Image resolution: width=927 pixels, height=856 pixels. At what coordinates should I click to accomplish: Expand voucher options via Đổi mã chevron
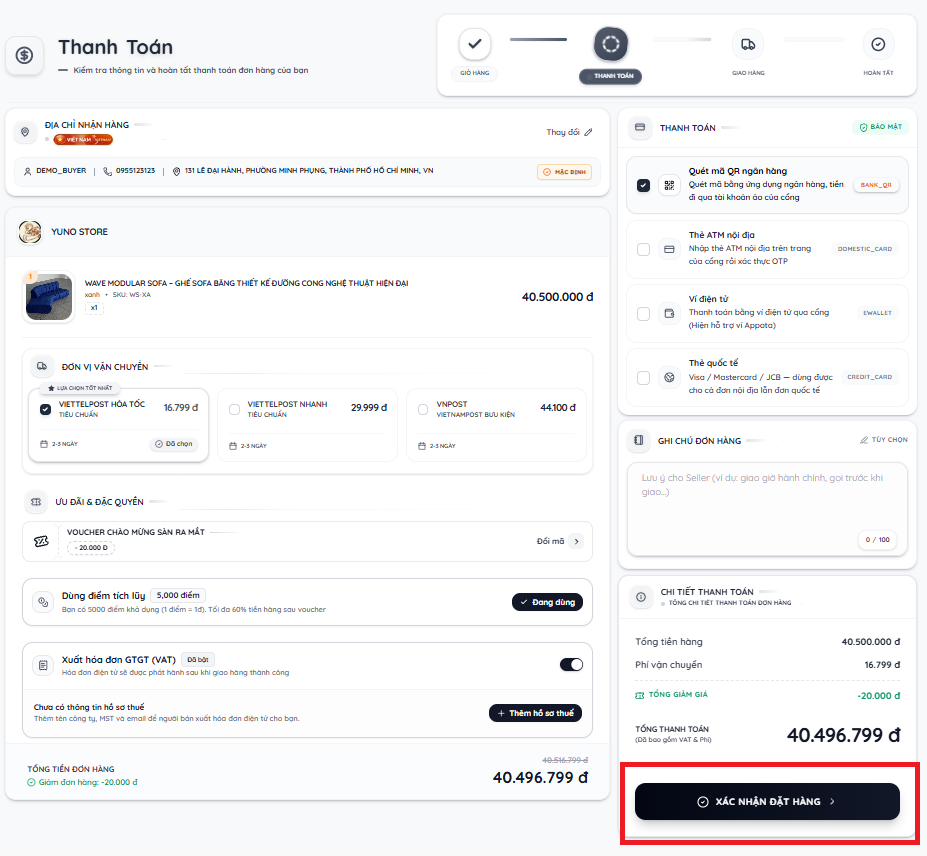(x=576, y=541)
